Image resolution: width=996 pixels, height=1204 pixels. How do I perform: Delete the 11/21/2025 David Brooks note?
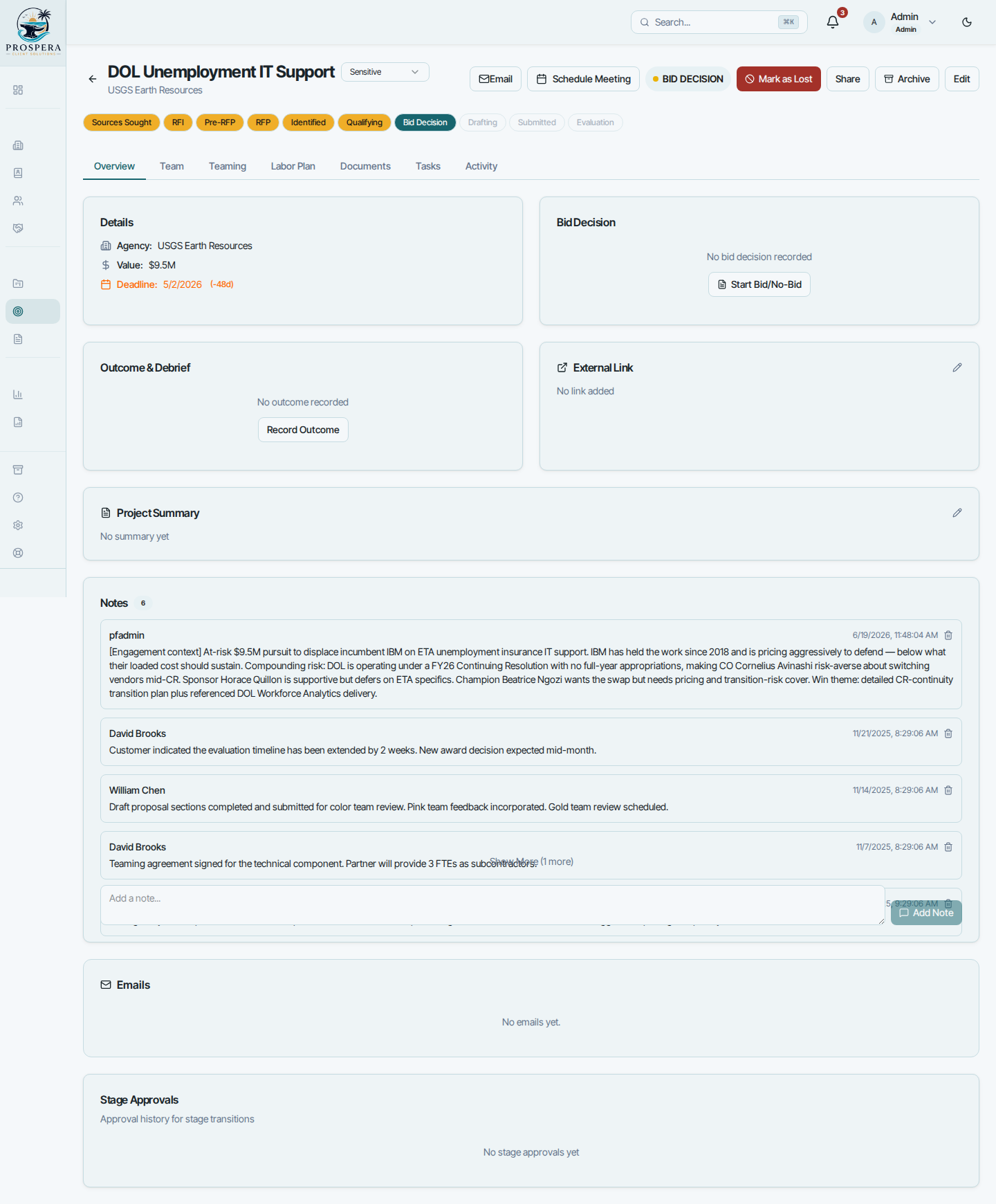pos(948,733)
